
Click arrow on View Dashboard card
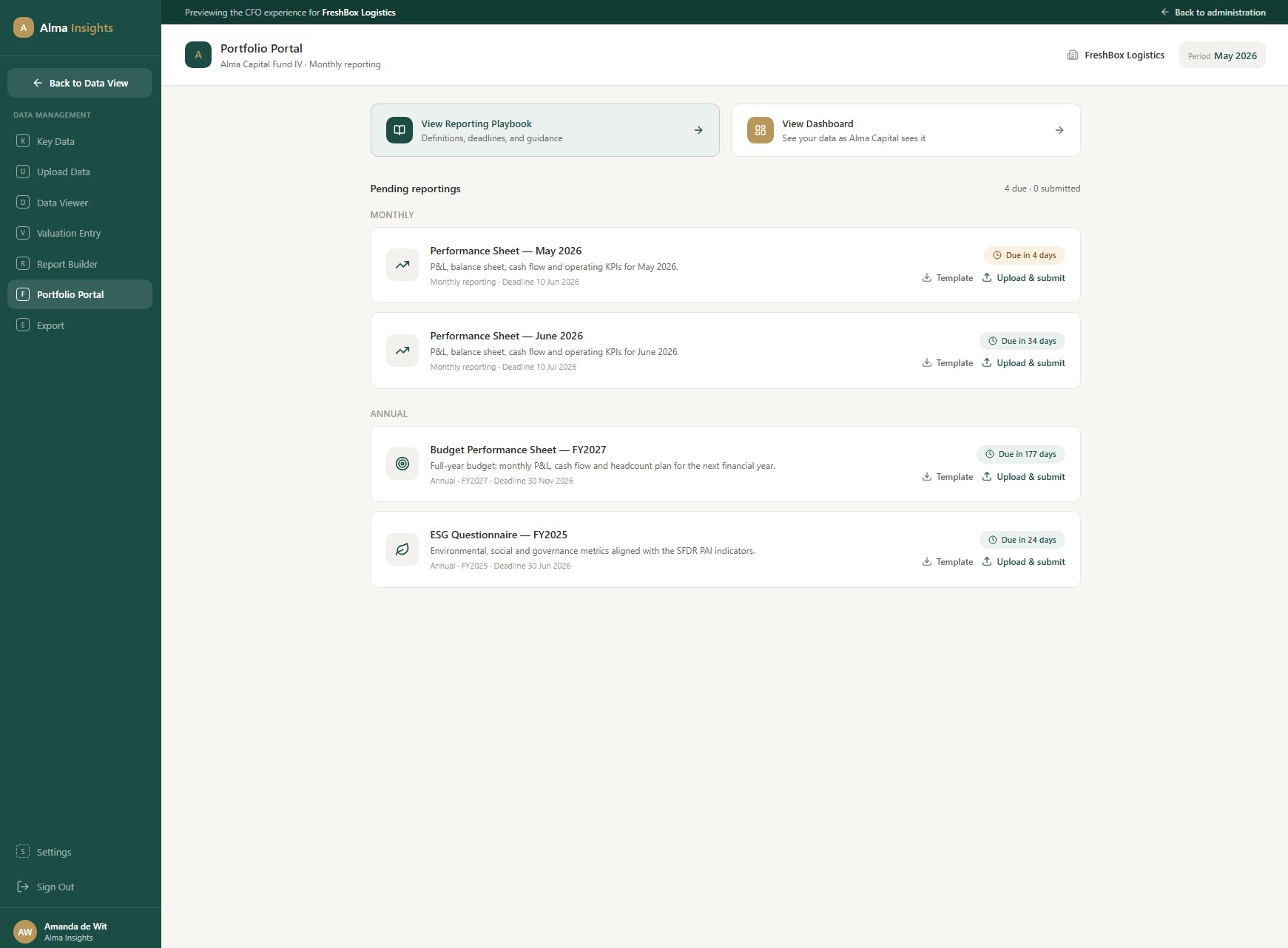pos(1059,130)
